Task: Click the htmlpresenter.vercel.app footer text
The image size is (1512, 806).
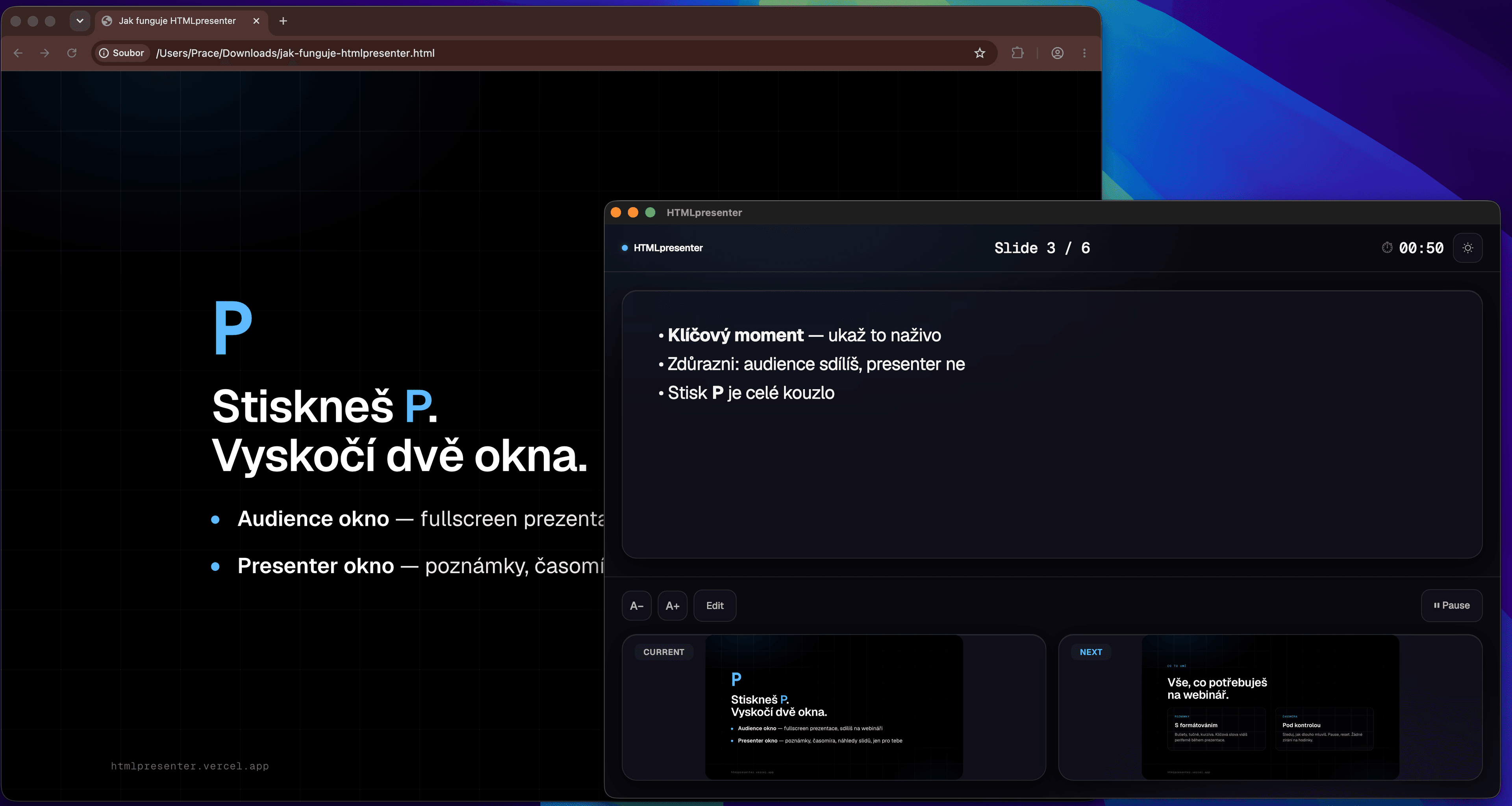Action: (189, 766)
